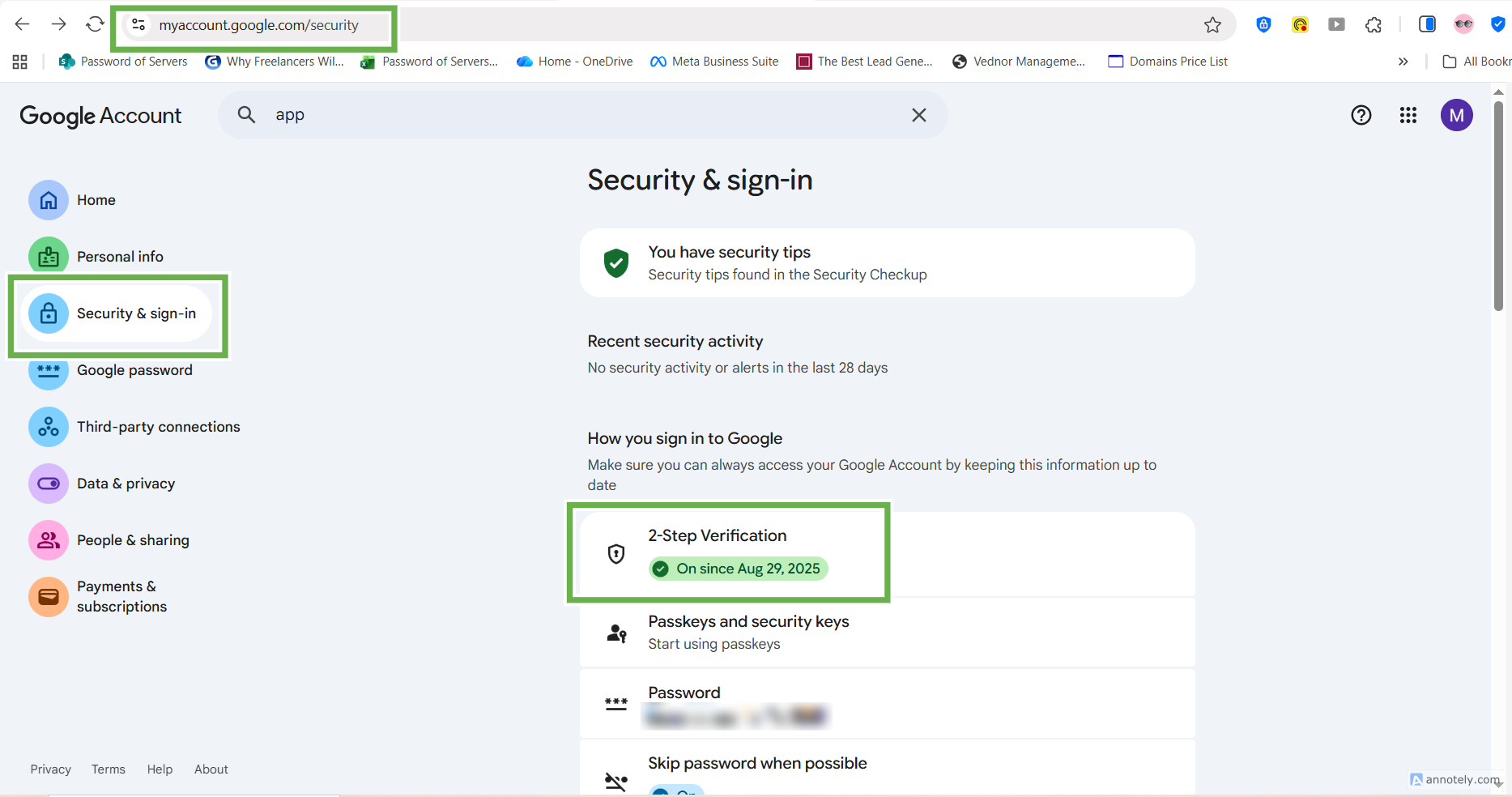
Task: Go to Personal info section
Action: click(120, 257)
